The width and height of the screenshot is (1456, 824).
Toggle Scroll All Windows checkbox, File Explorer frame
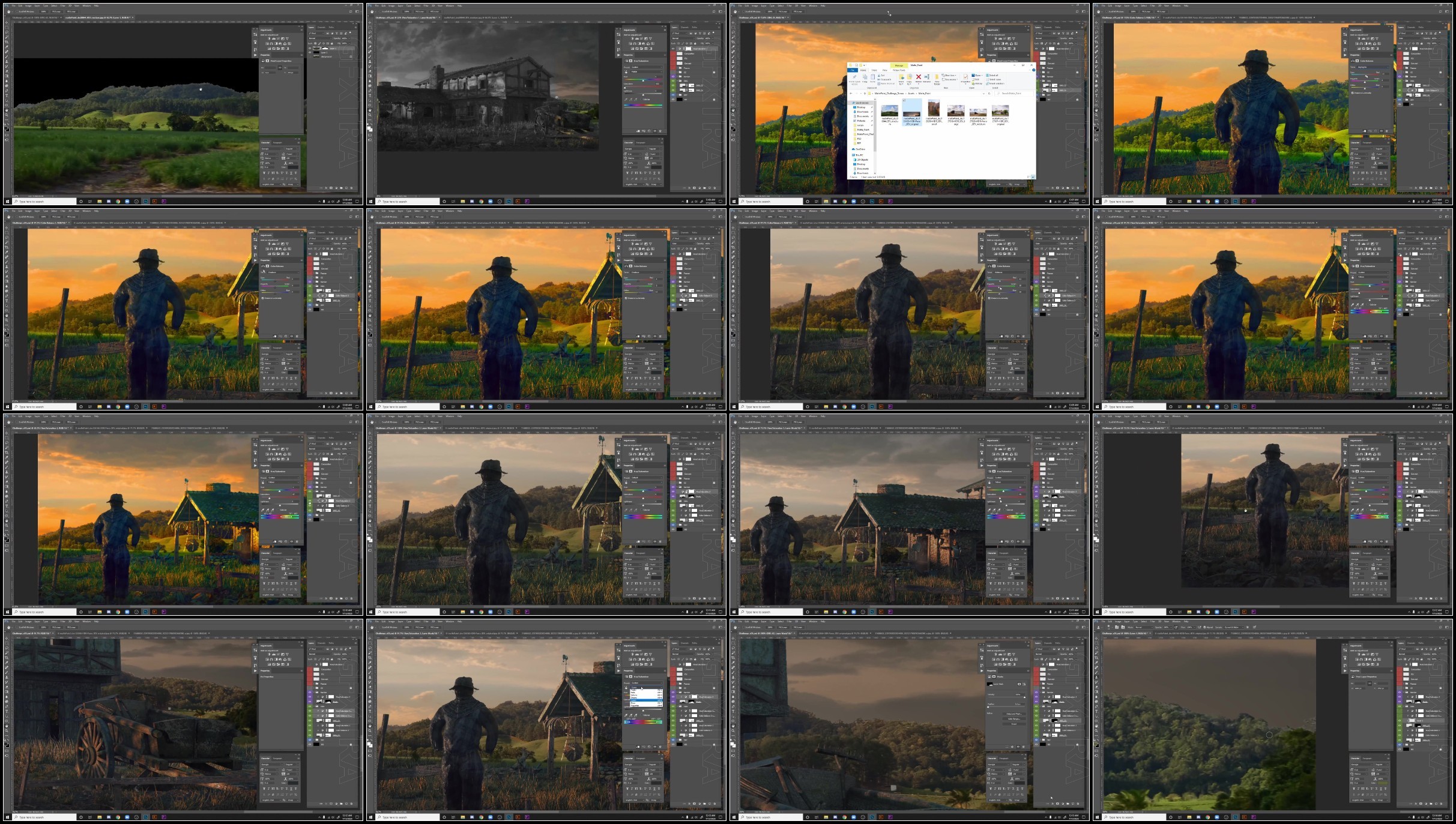pyautogui.click(x=743, y=11)
